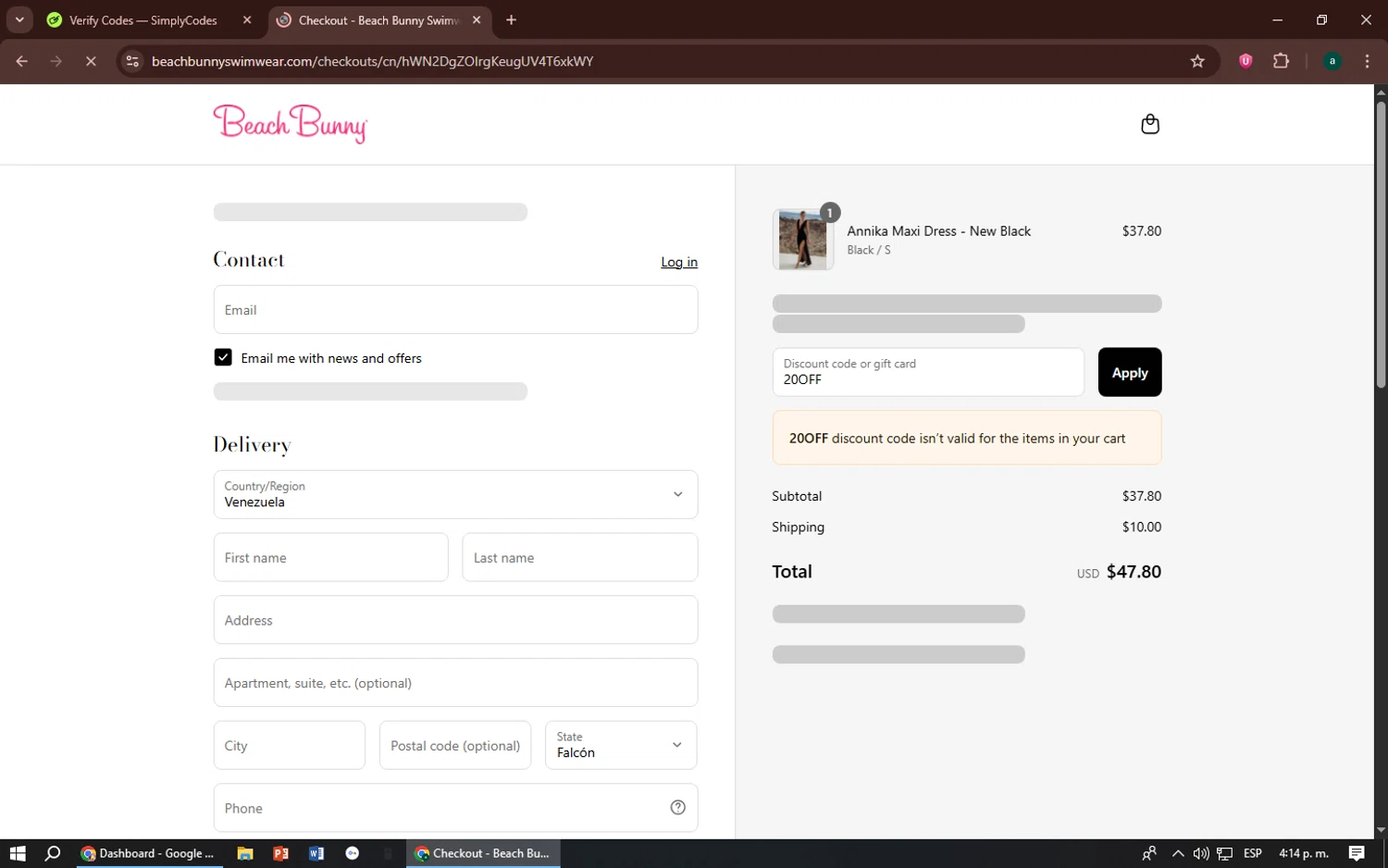Image resolution: width=1388 pixels, height=868 pixels.
Task: Open the Chrome profile avatar
Action: point(1332,61)
